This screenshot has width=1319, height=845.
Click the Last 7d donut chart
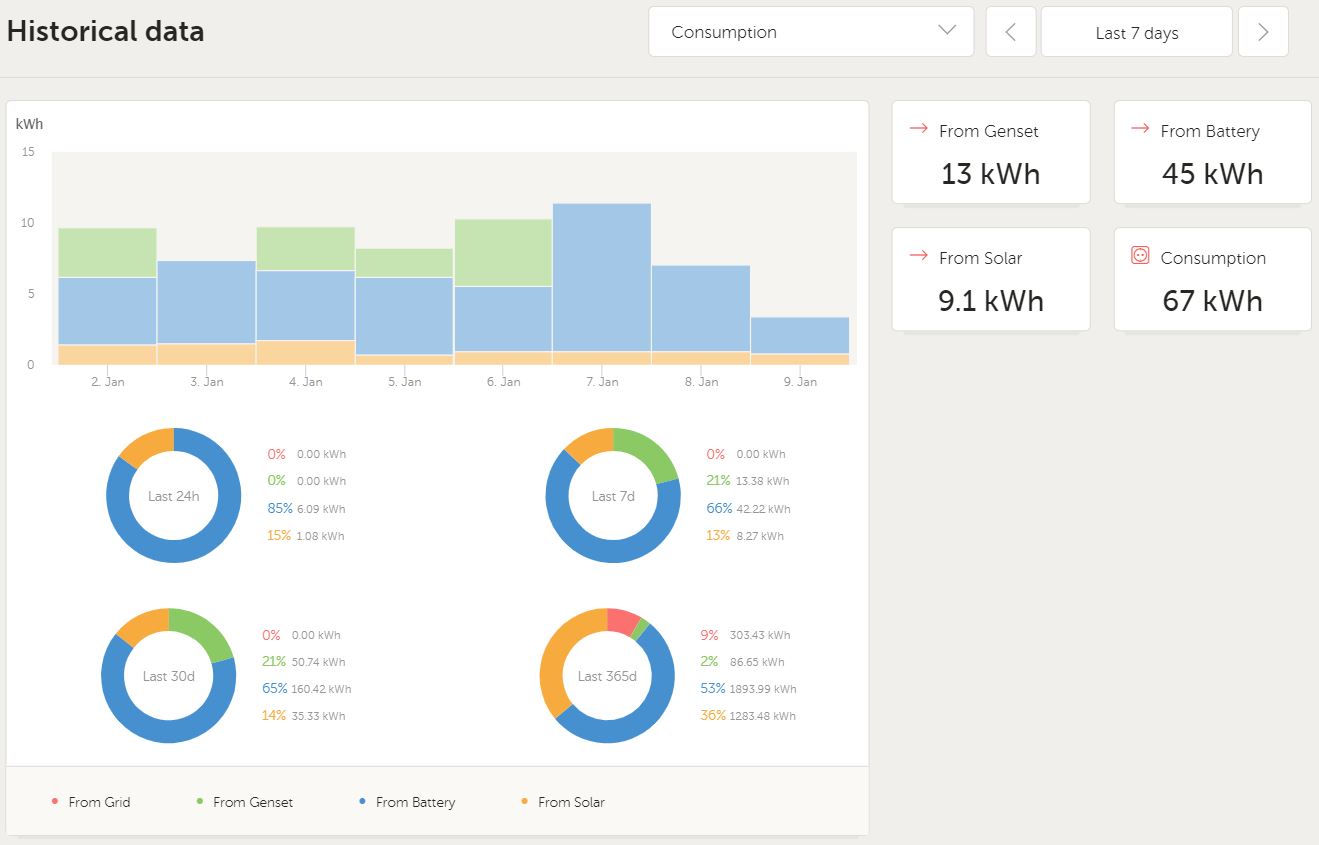[x=613, y=496]
